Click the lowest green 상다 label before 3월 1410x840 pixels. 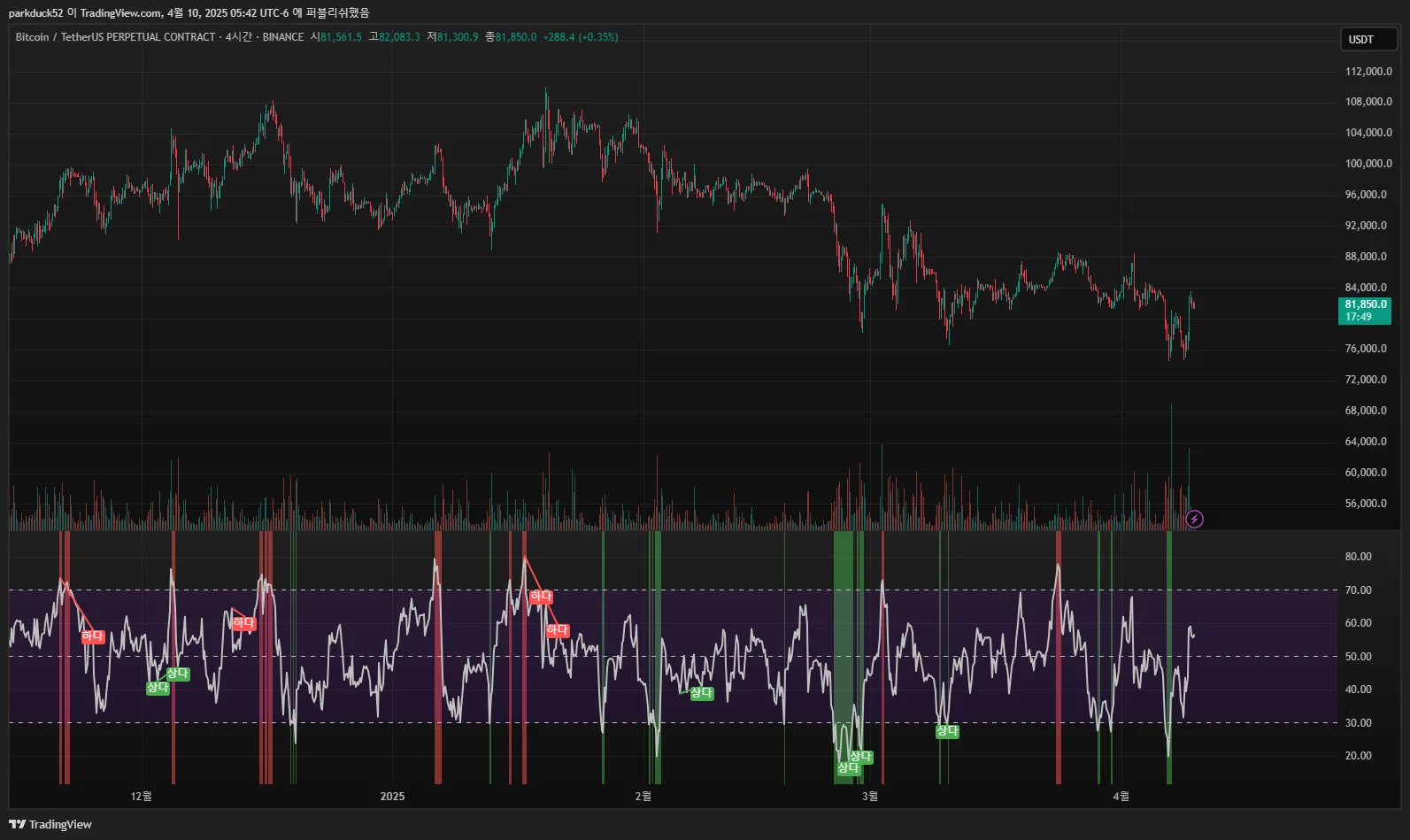tap(848, 768)
